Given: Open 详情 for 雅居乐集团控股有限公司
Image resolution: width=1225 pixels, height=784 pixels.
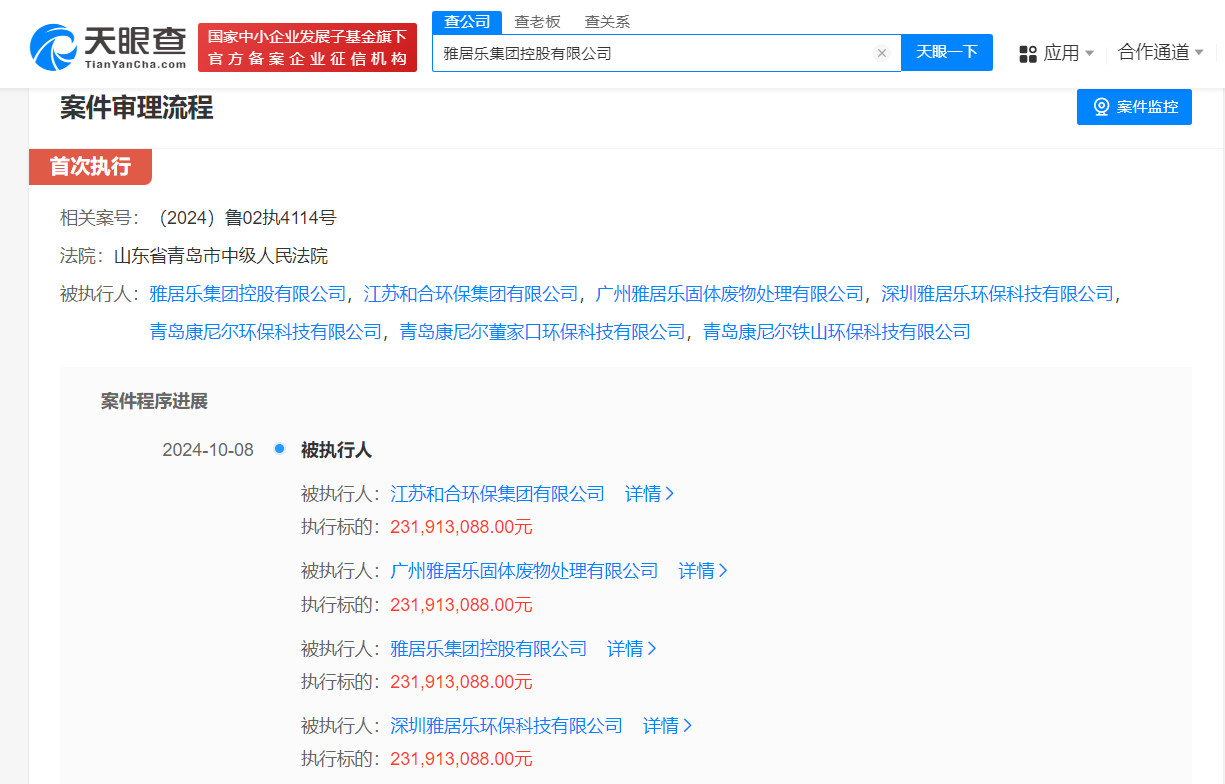Looking at the screenshot, I should pyautogui.click(x=632, y=649).
